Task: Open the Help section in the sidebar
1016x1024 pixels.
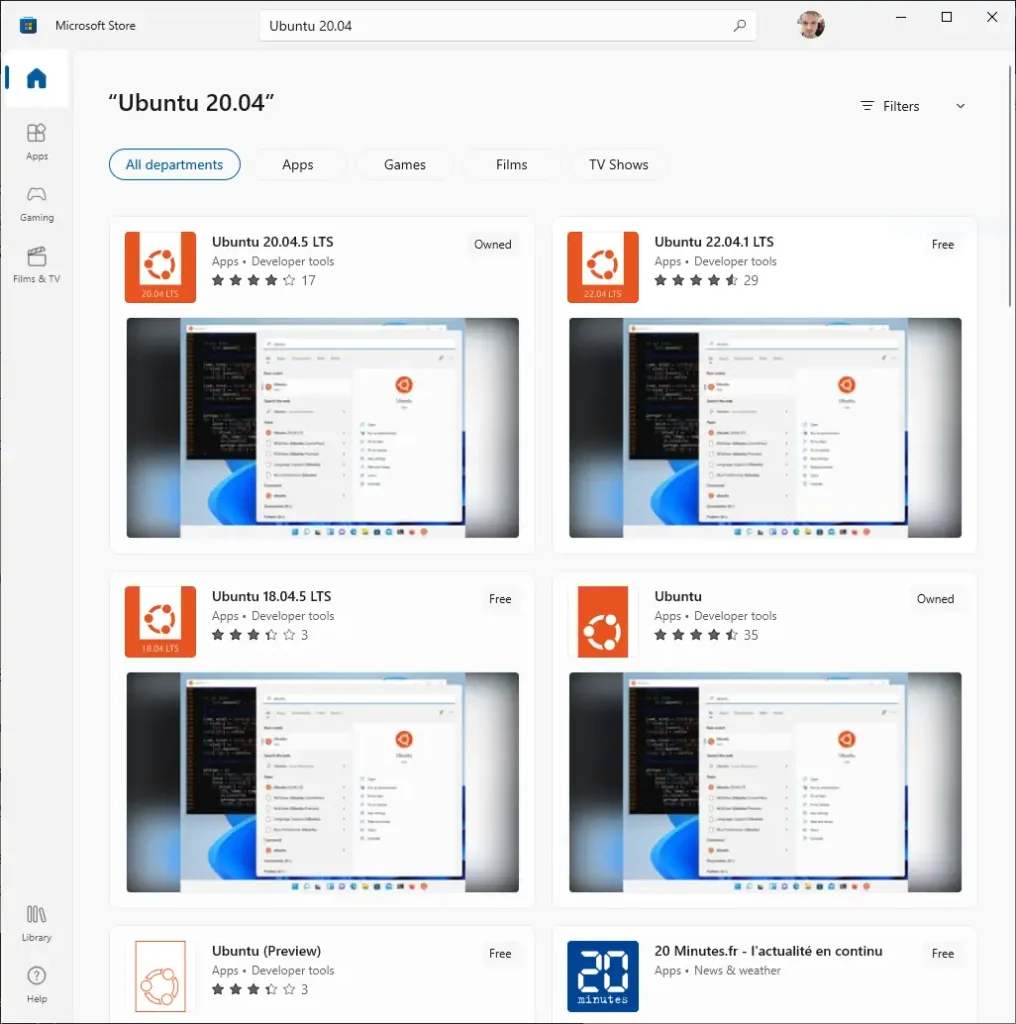Action: 37,985
